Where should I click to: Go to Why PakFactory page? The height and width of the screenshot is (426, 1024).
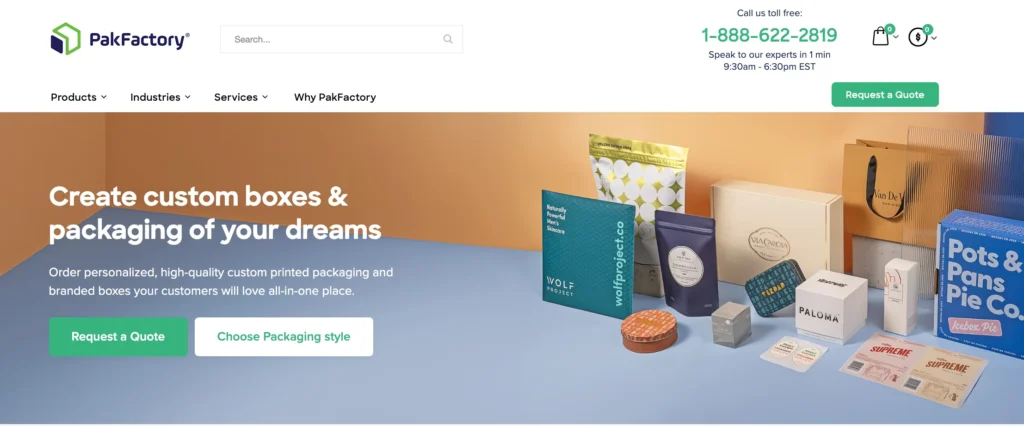click(334, 97)
